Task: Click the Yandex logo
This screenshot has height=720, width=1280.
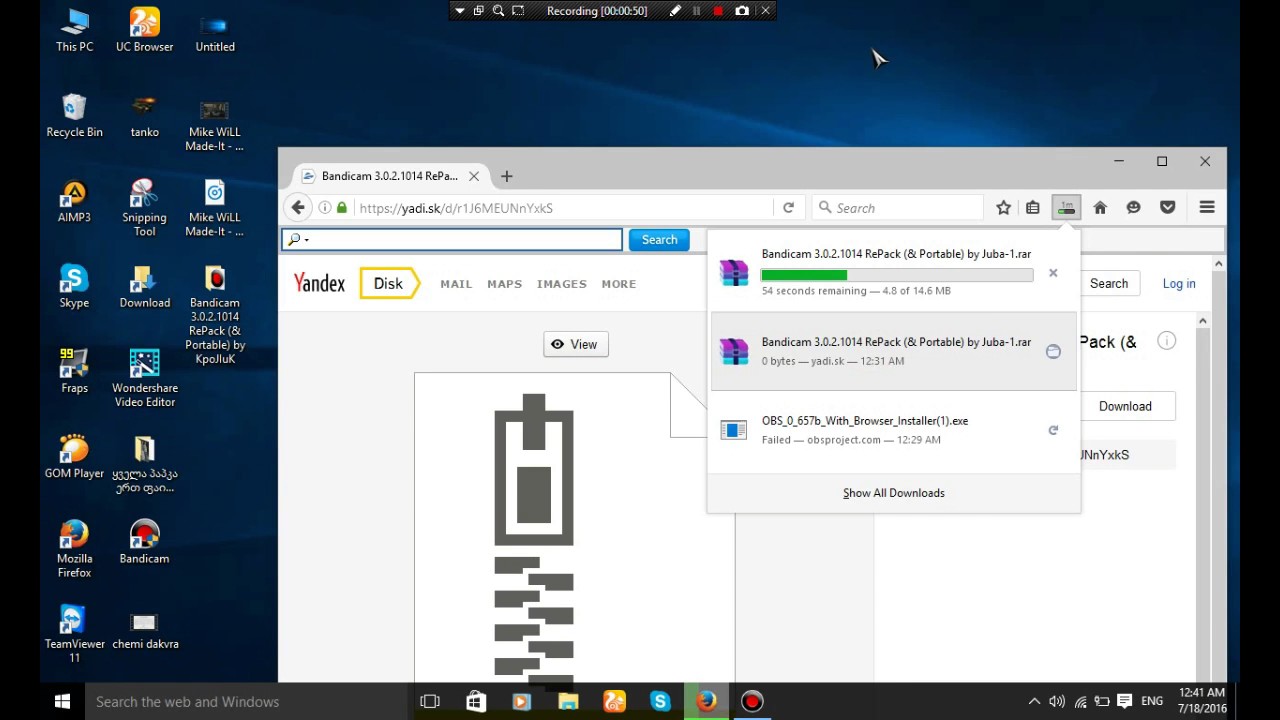Action: pyautogui.click(x=319, y=283)
